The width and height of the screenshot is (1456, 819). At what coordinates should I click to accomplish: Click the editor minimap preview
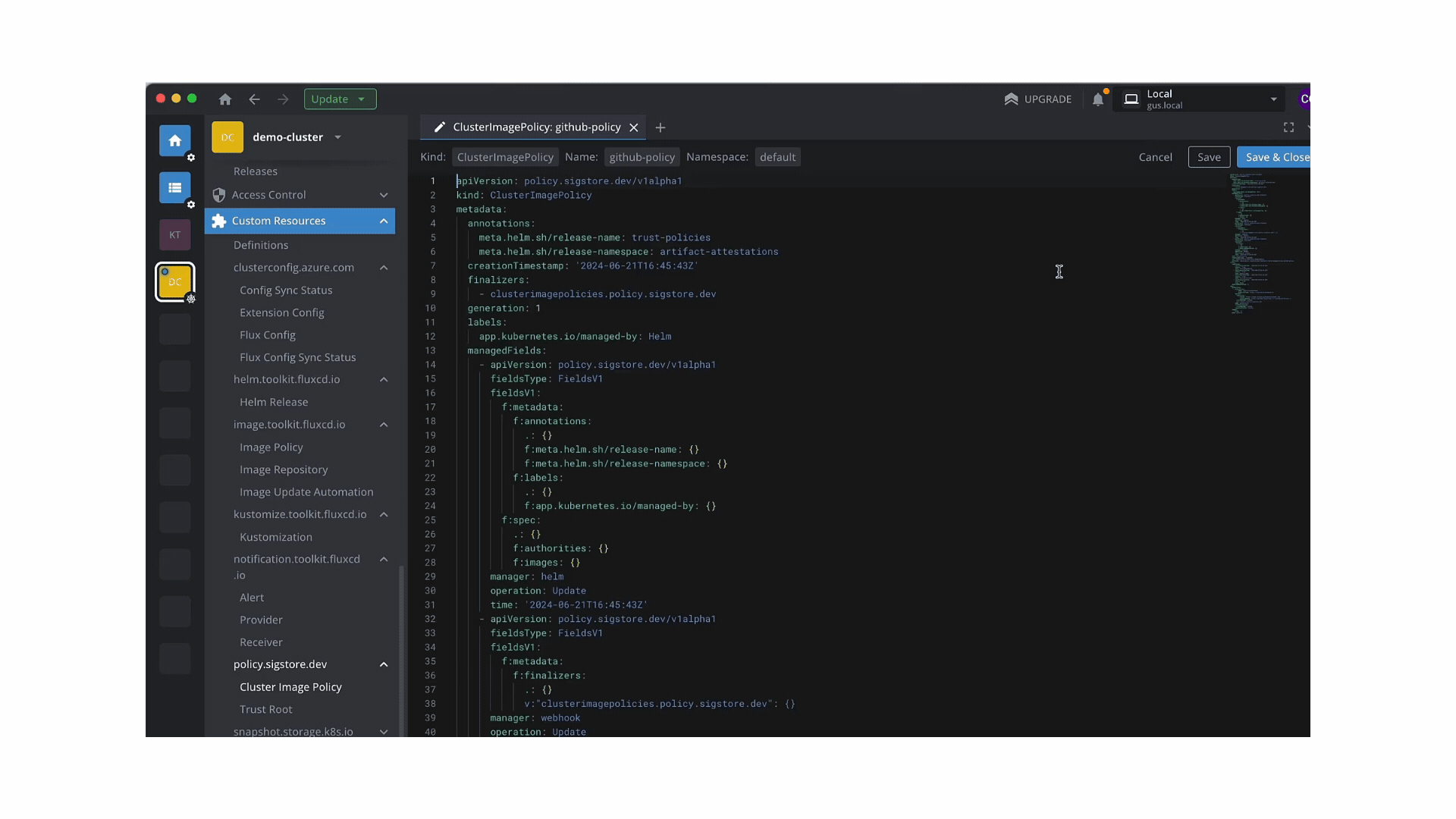(1262, 243)
